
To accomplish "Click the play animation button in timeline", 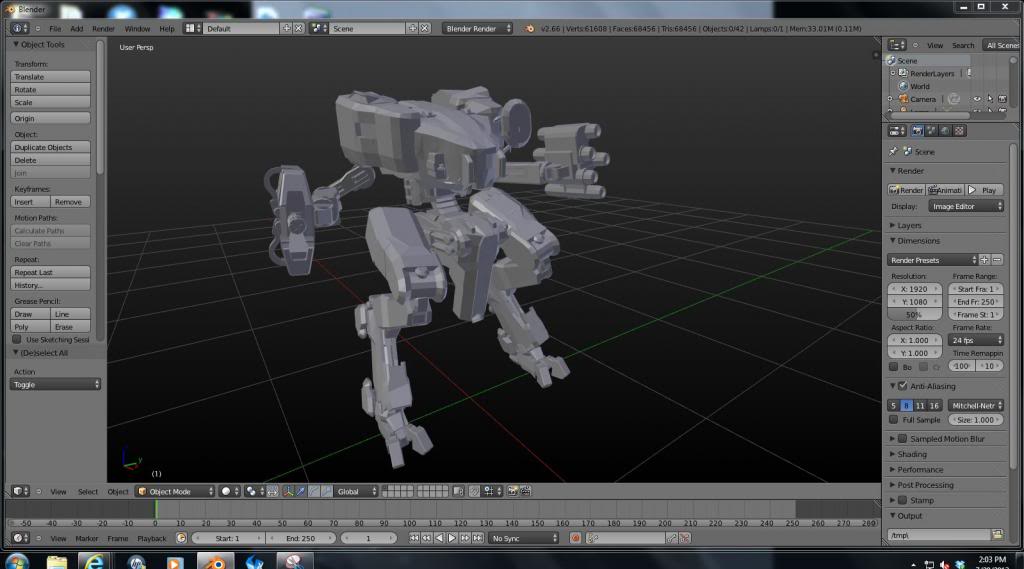I will pyautogui.click(x=451, y=538).
